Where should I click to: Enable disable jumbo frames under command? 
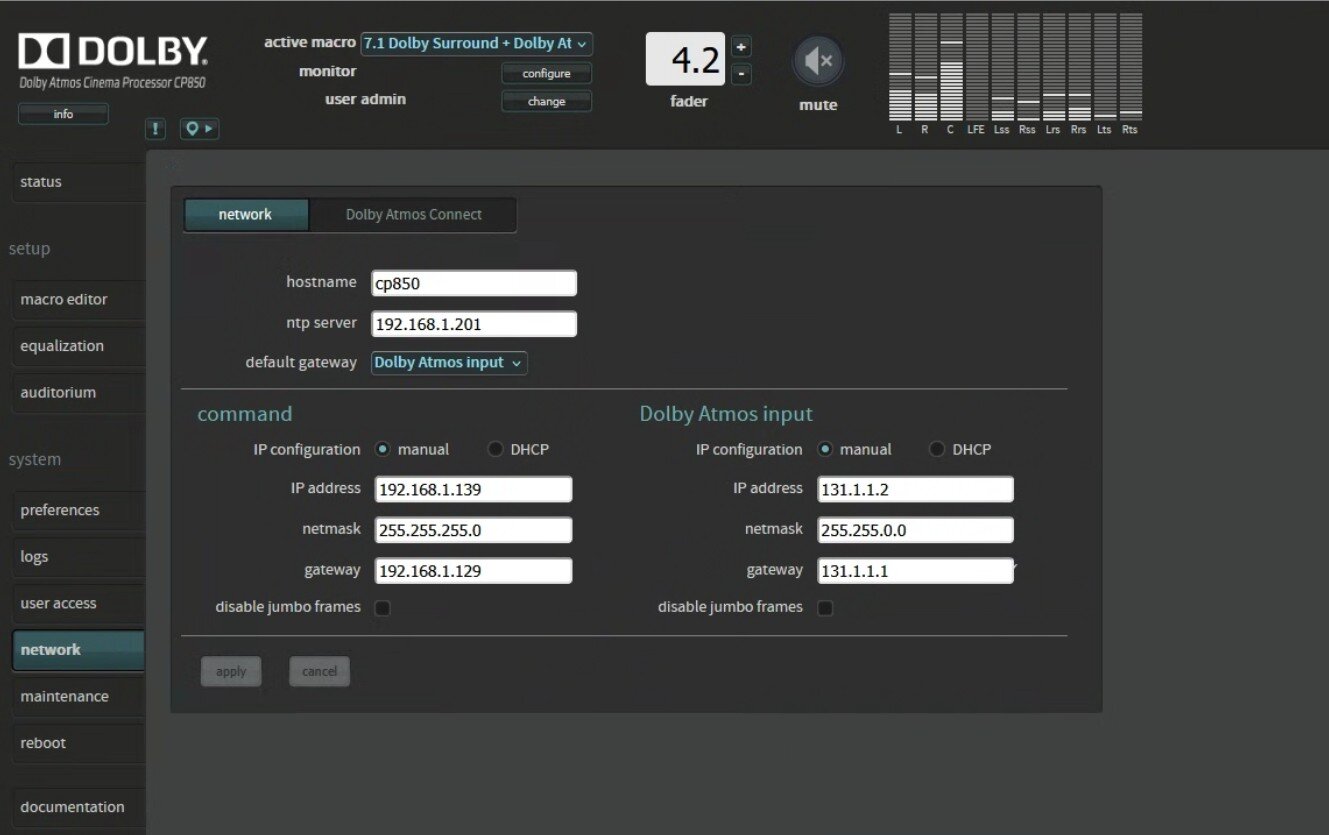click(x=382, y=608)
